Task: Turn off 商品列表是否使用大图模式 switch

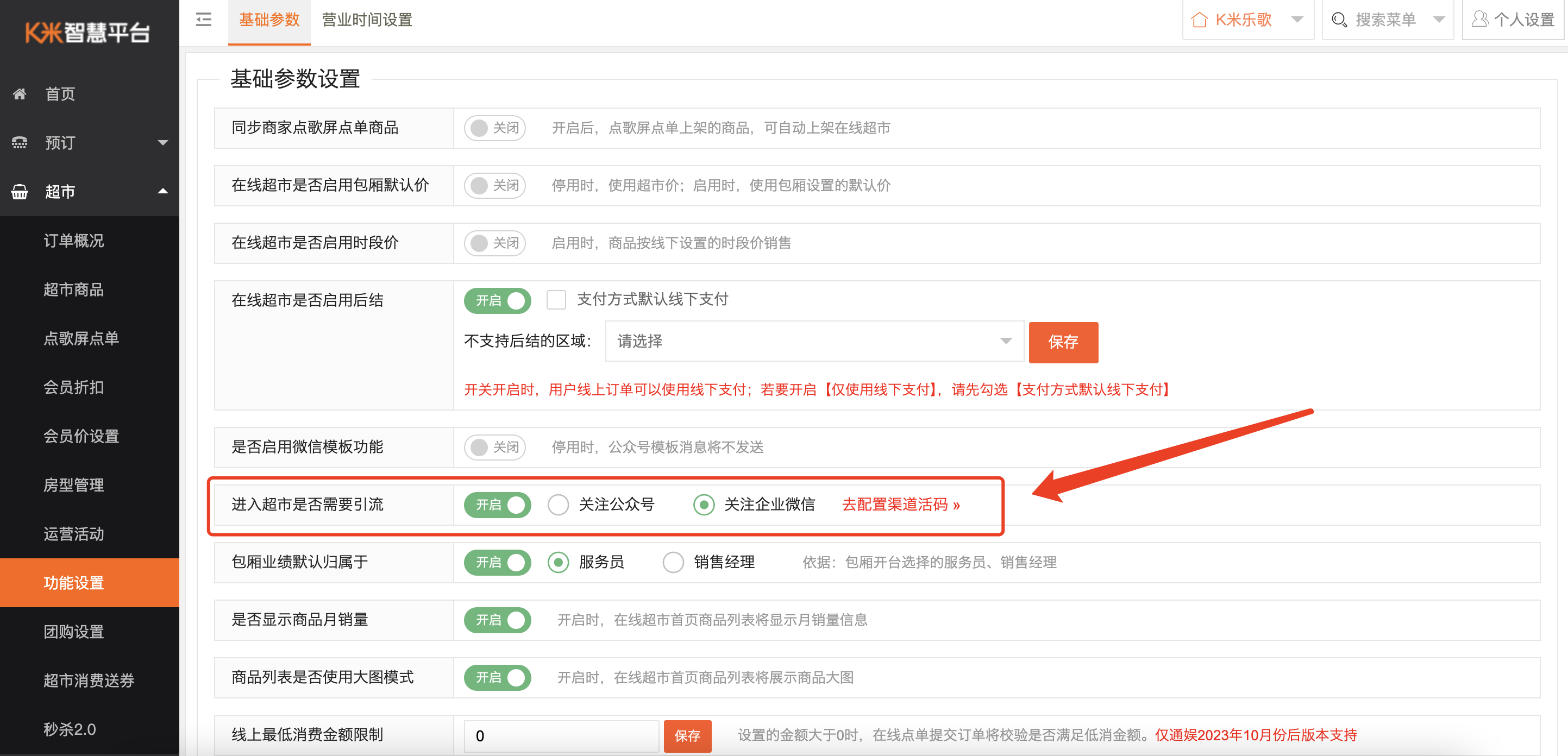Action: coord(497,677)
